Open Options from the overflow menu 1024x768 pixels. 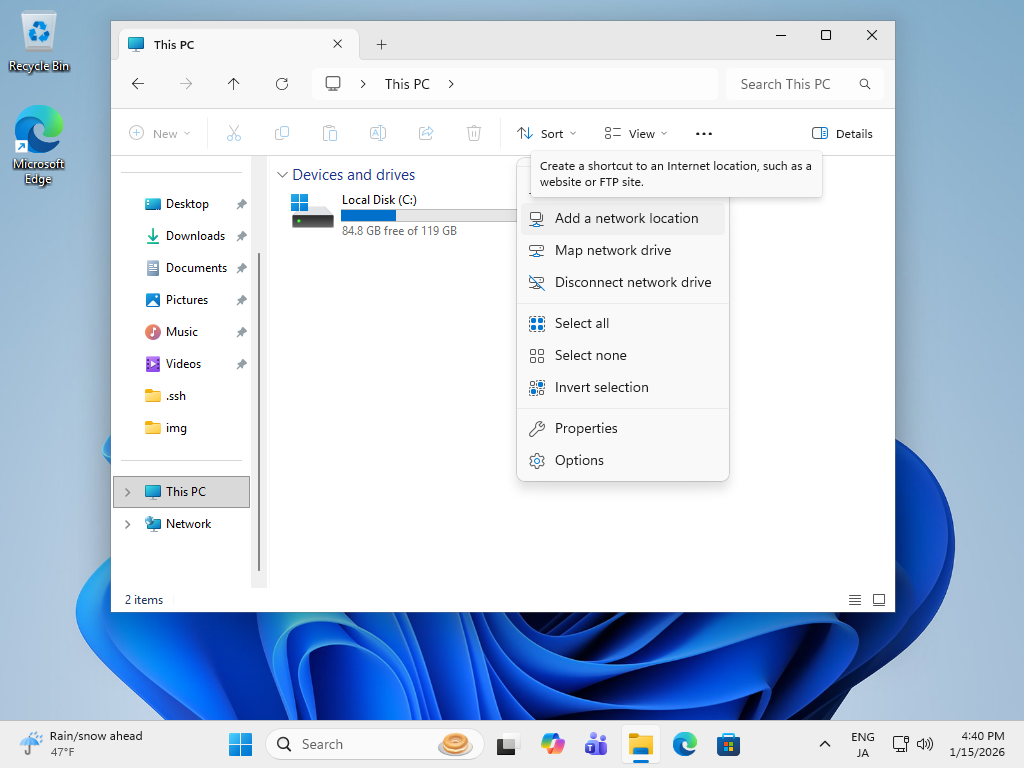click(579, 460)
